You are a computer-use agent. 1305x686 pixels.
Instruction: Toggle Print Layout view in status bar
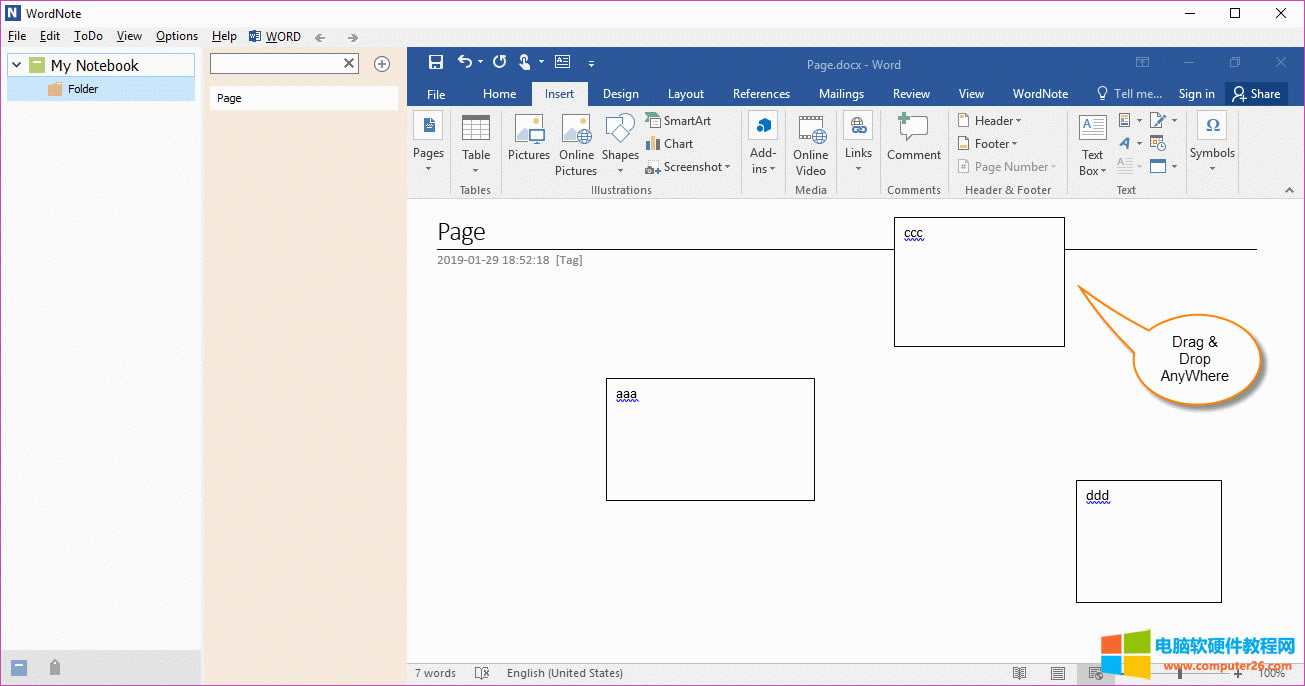coord(1058,673)
